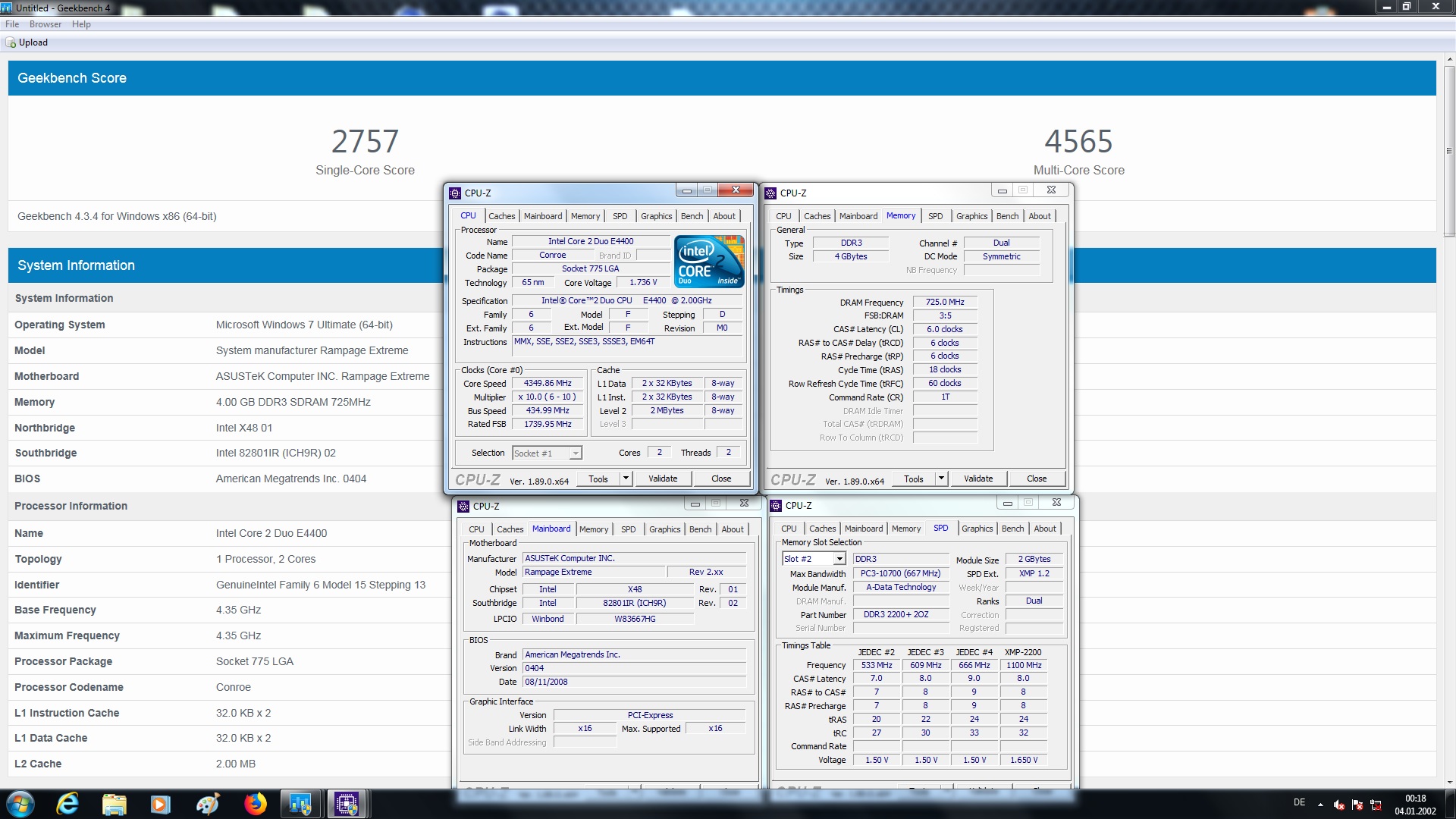This screenshot has height=819, width=1456.
Task: Launch Internet Explorer from the taskbar
Action: click(68, 804)
